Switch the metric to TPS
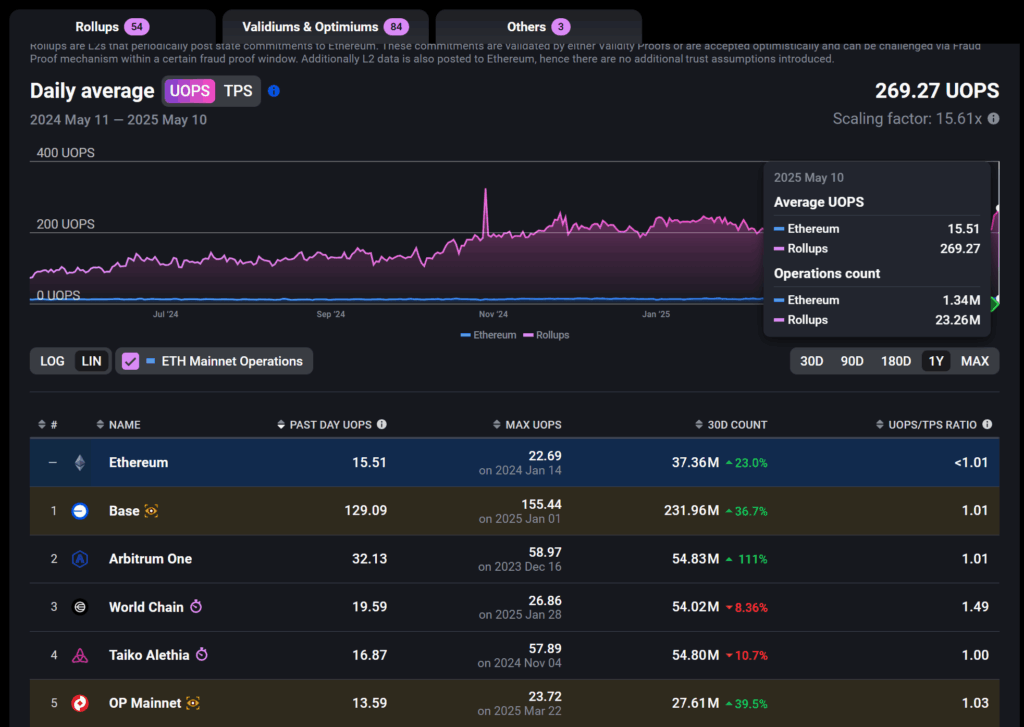Viewport: 1024px width, 727px height. pos(238,91)
